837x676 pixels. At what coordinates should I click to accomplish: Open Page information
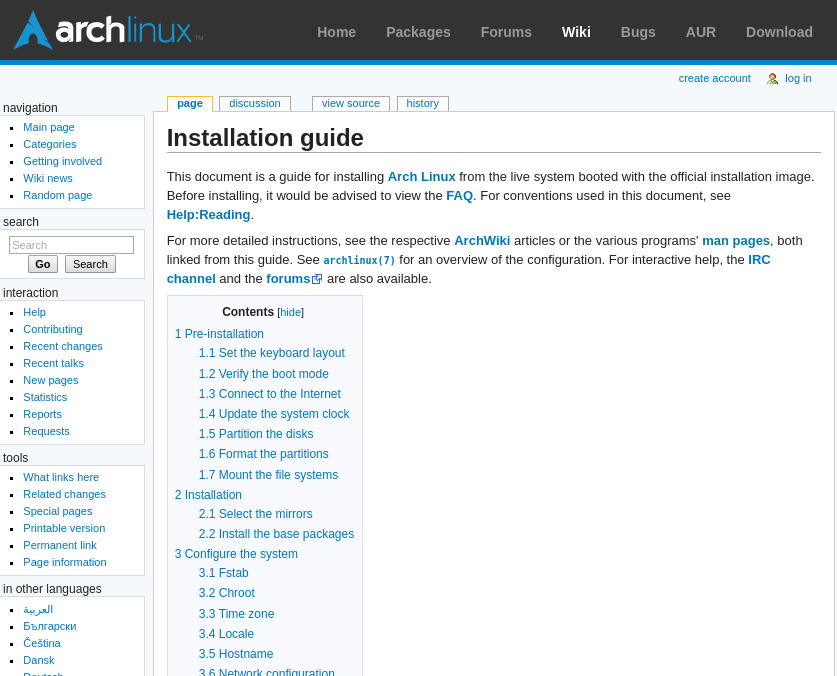pos(65,562)
